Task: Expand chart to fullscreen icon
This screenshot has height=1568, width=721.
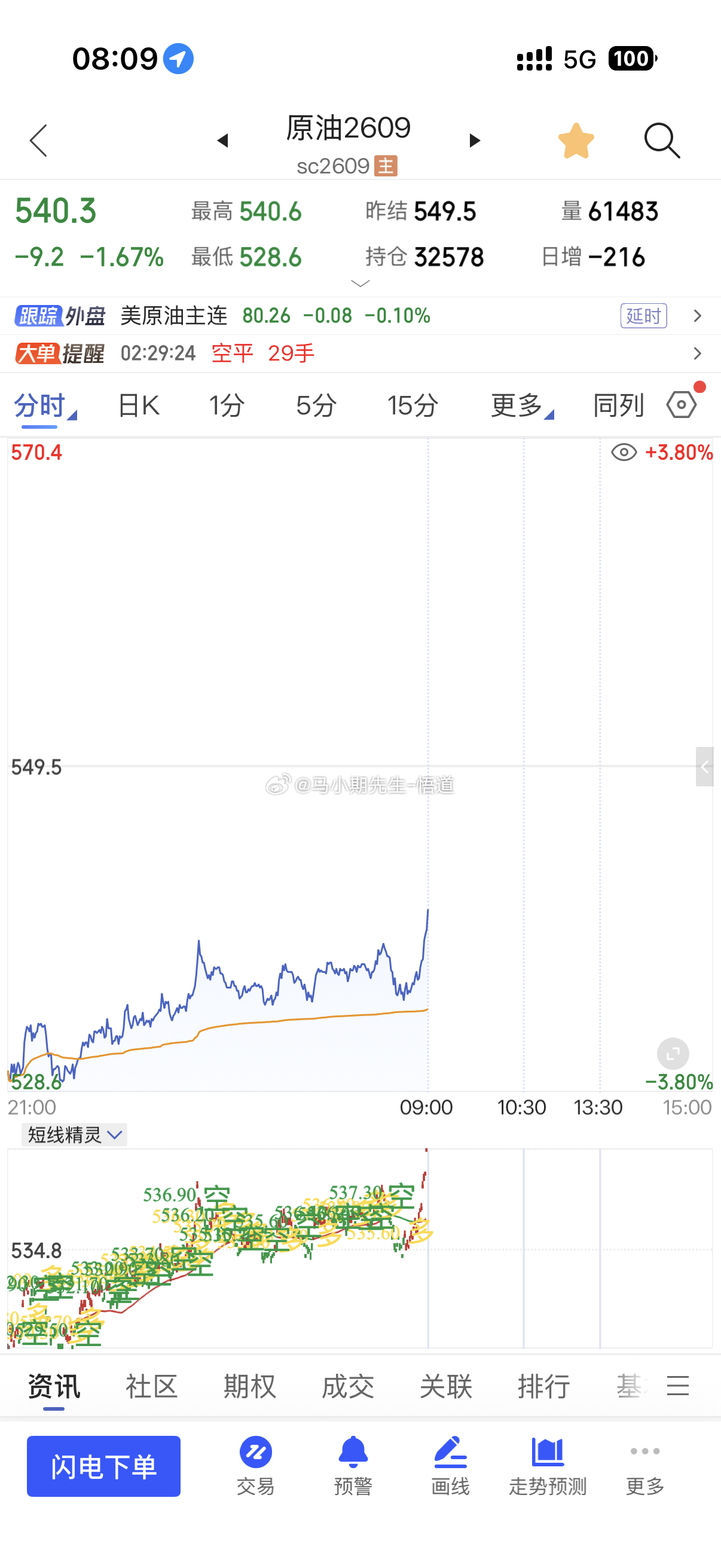Action: pyautogui.click(x=673, y=1054)
